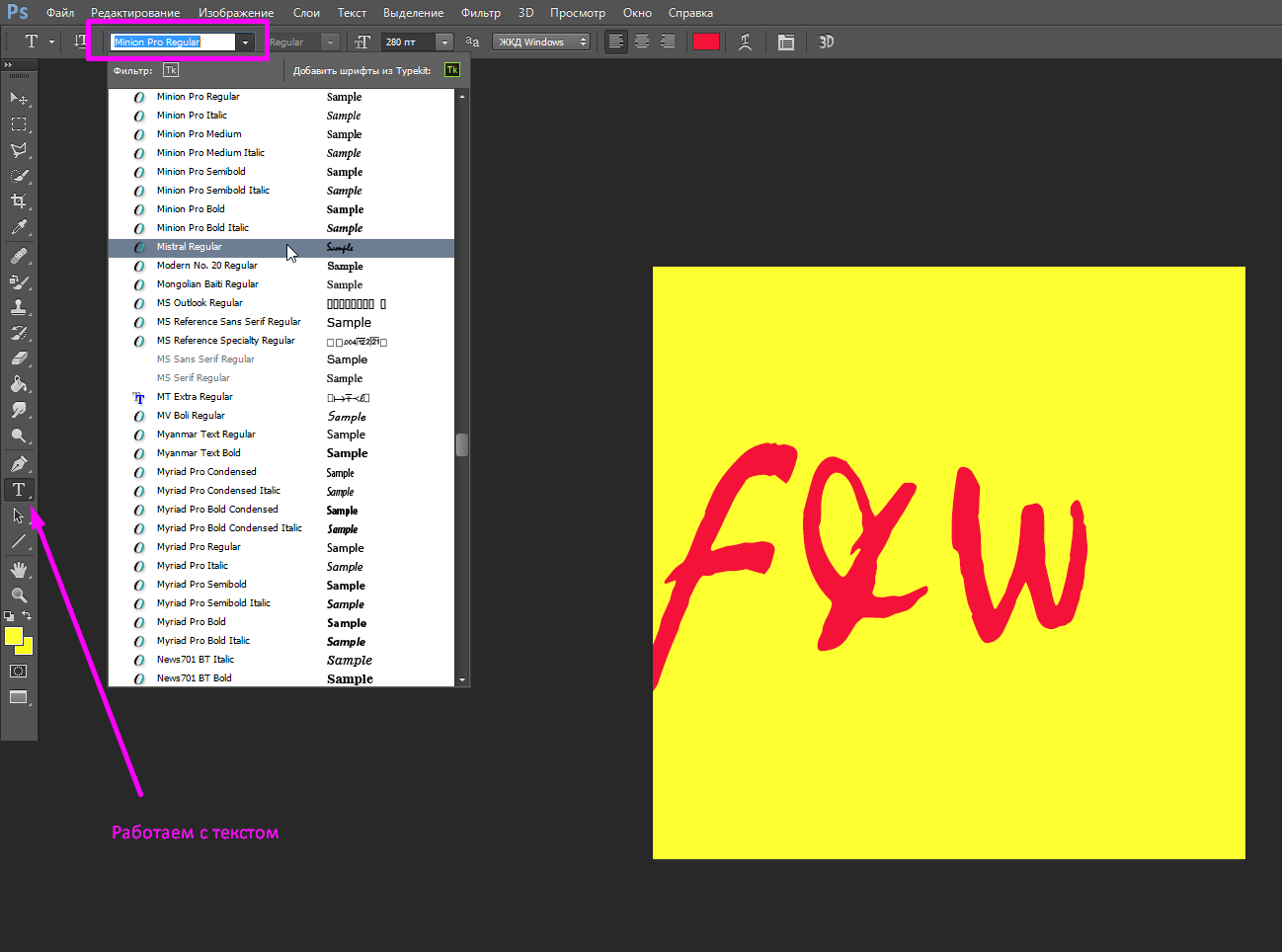Open the Текст menu
1282x952 pixels.
tap(352, 13)
